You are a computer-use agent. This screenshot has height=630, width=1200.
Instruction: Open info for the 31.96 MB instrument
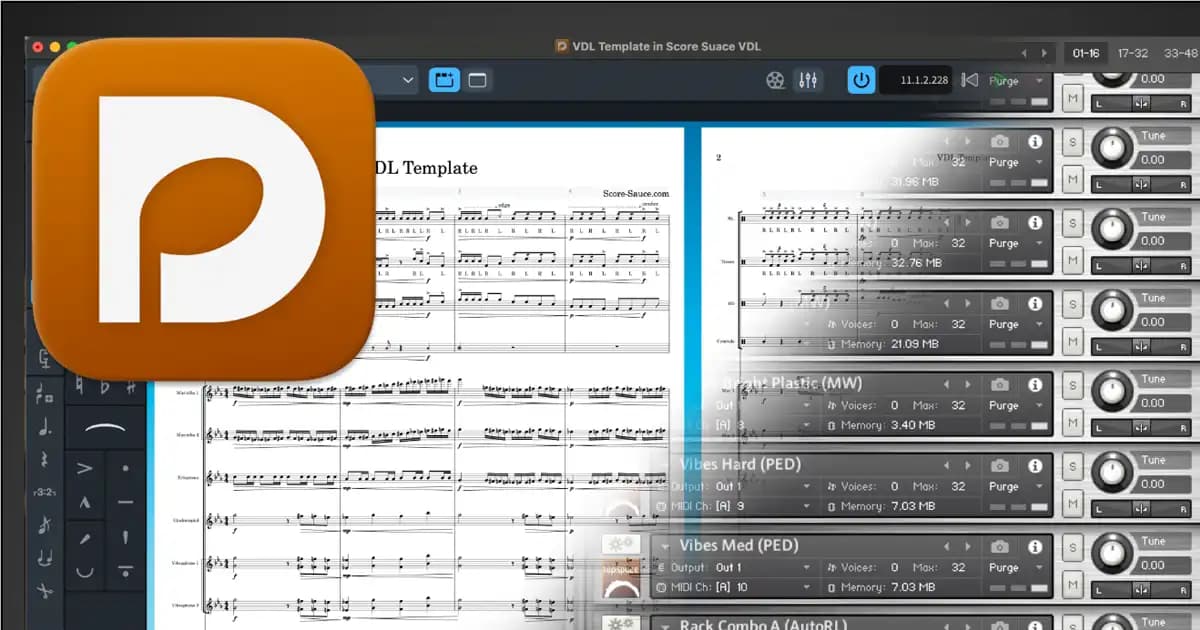click(x=1035, y=141)
